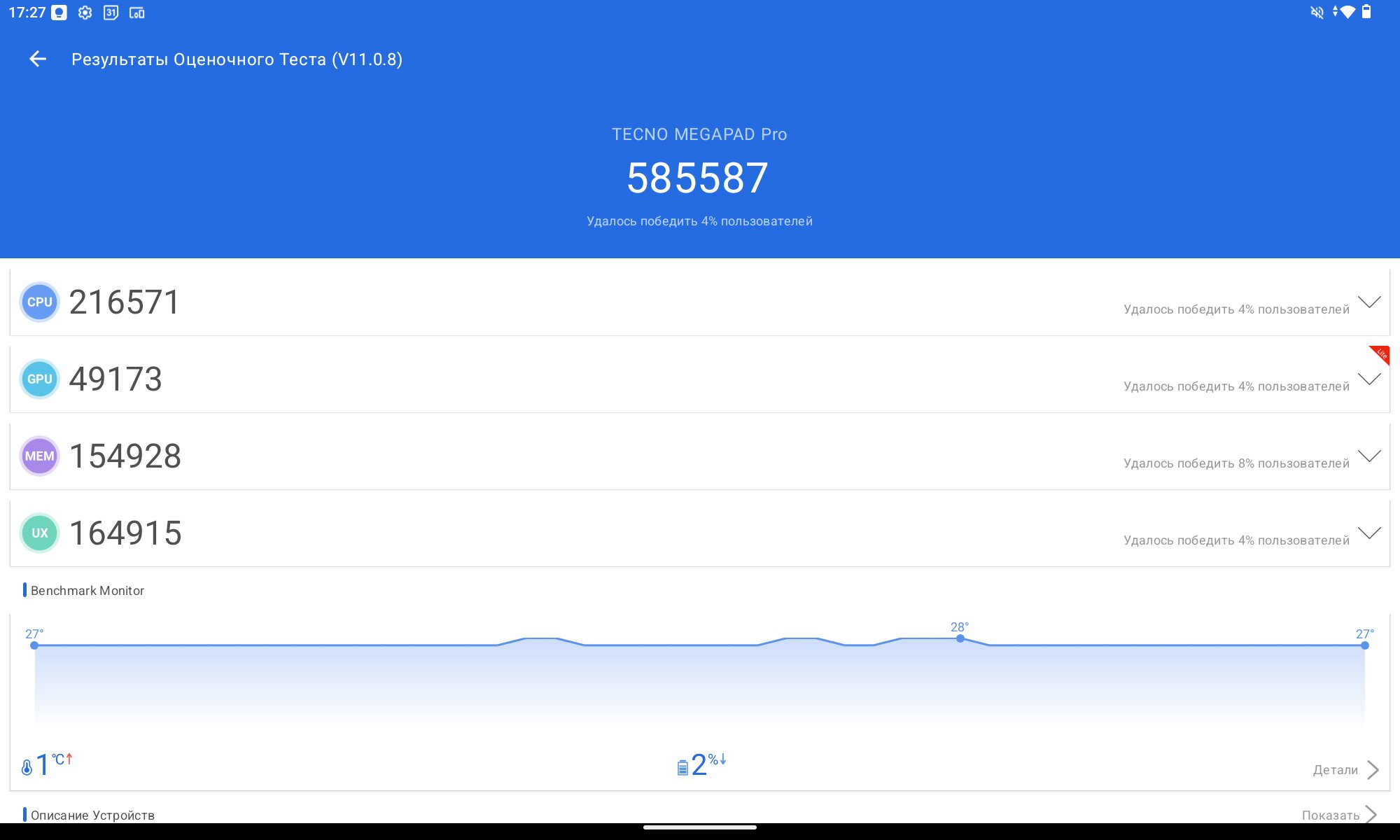
Task: Tap the bottom navigation gesture bar
Action: tap(700, 827)
